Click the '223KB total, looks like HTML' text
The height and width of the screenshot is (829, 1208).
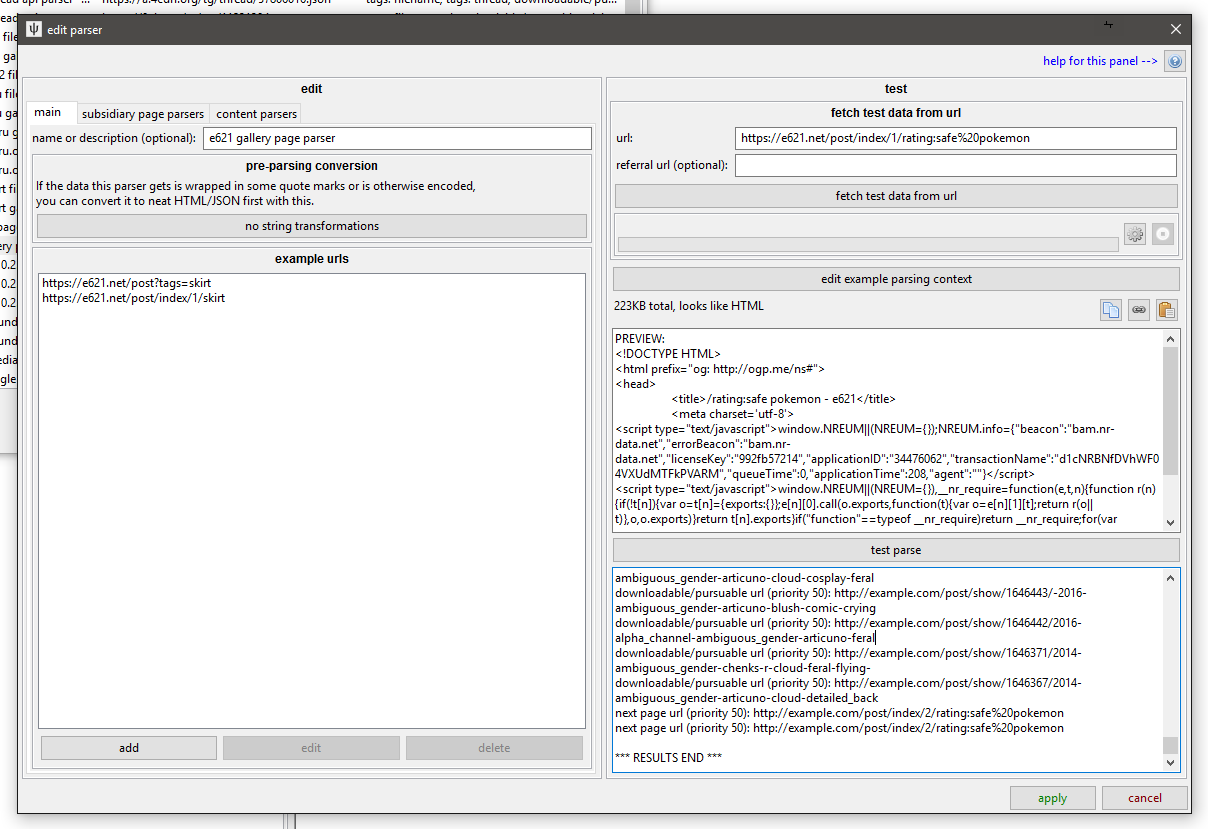point(689,306)
